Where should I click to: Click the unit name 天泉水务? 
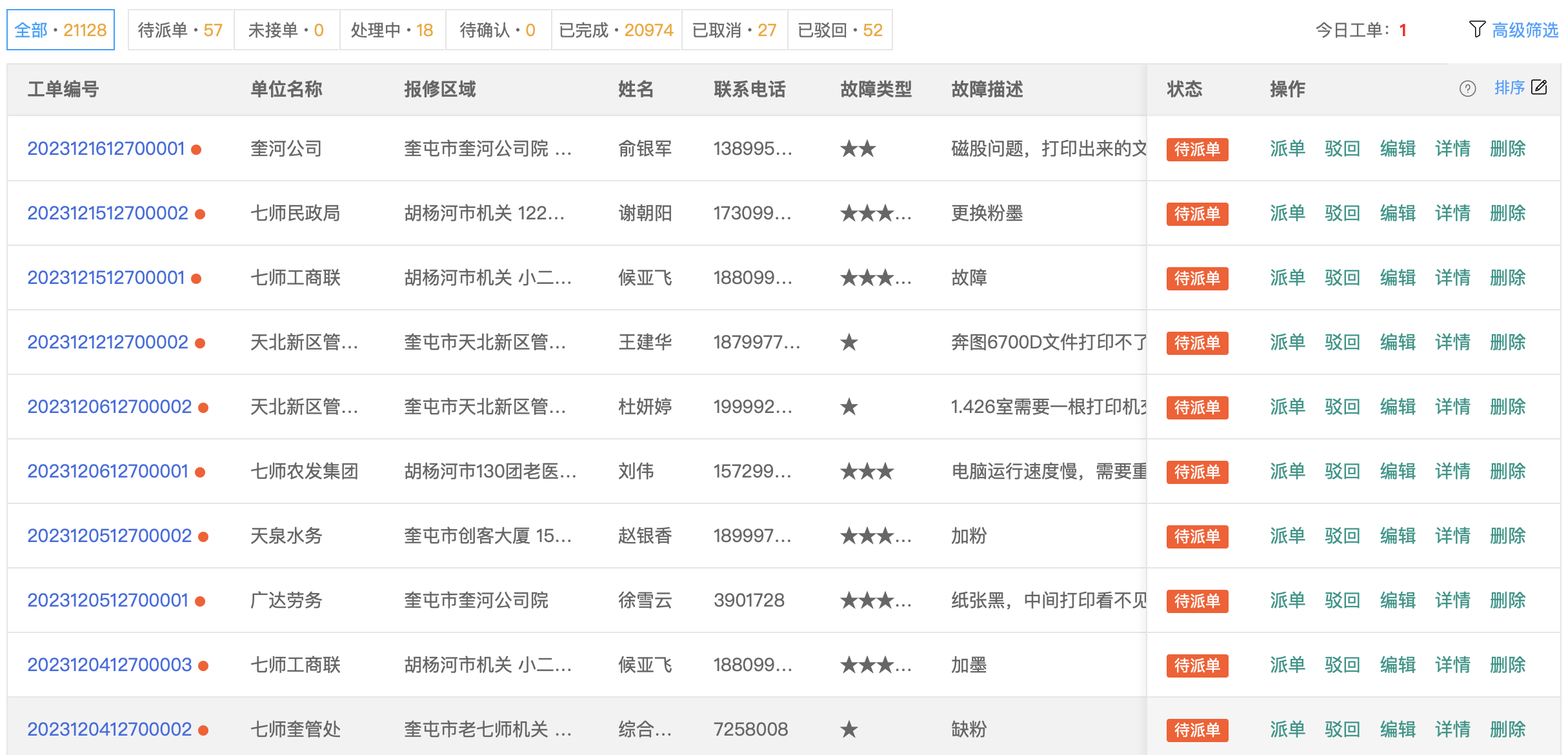coord(286,536)
